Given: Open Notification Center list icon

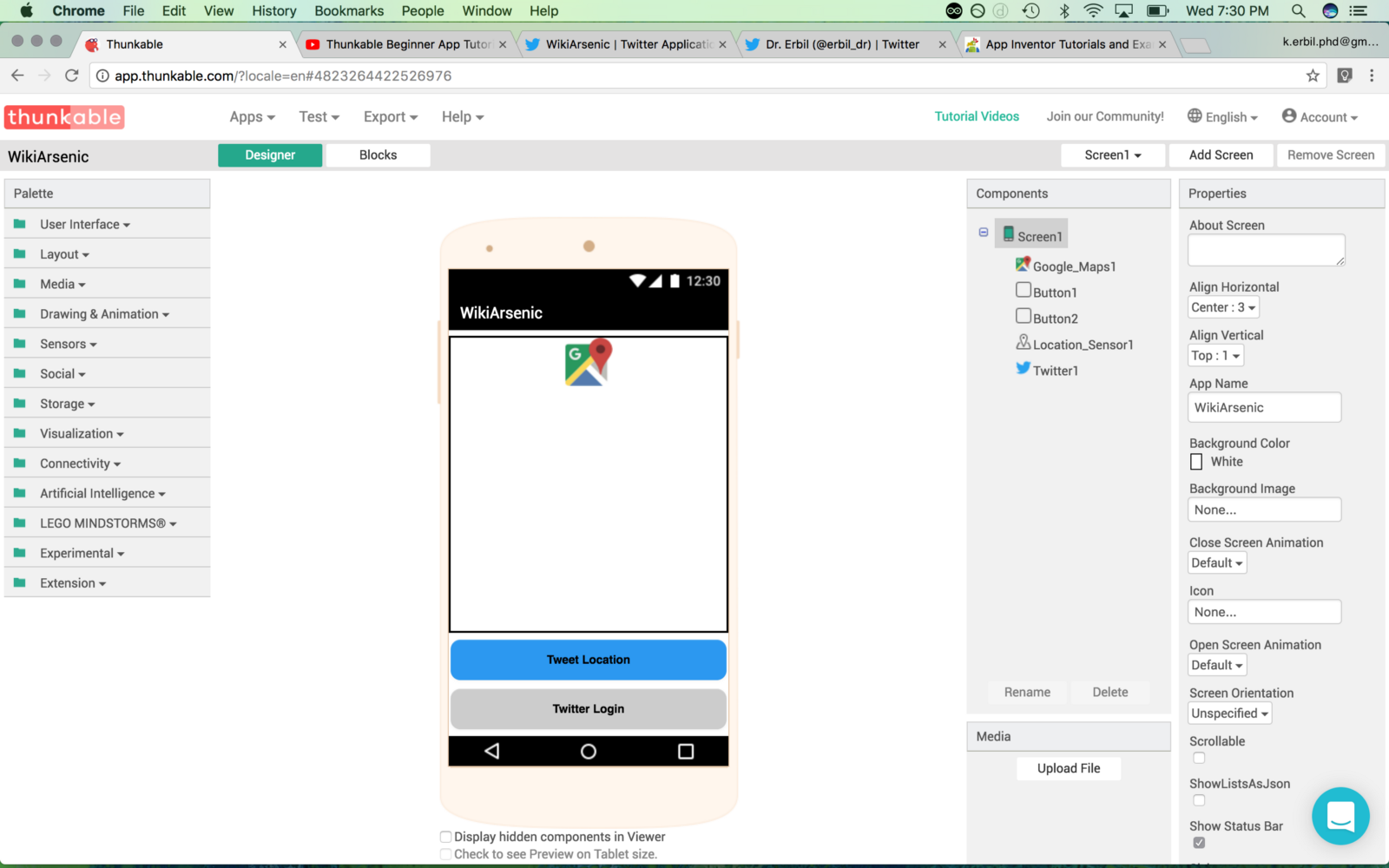Looking at the screenshot, I should click(x=1359, y=10).
